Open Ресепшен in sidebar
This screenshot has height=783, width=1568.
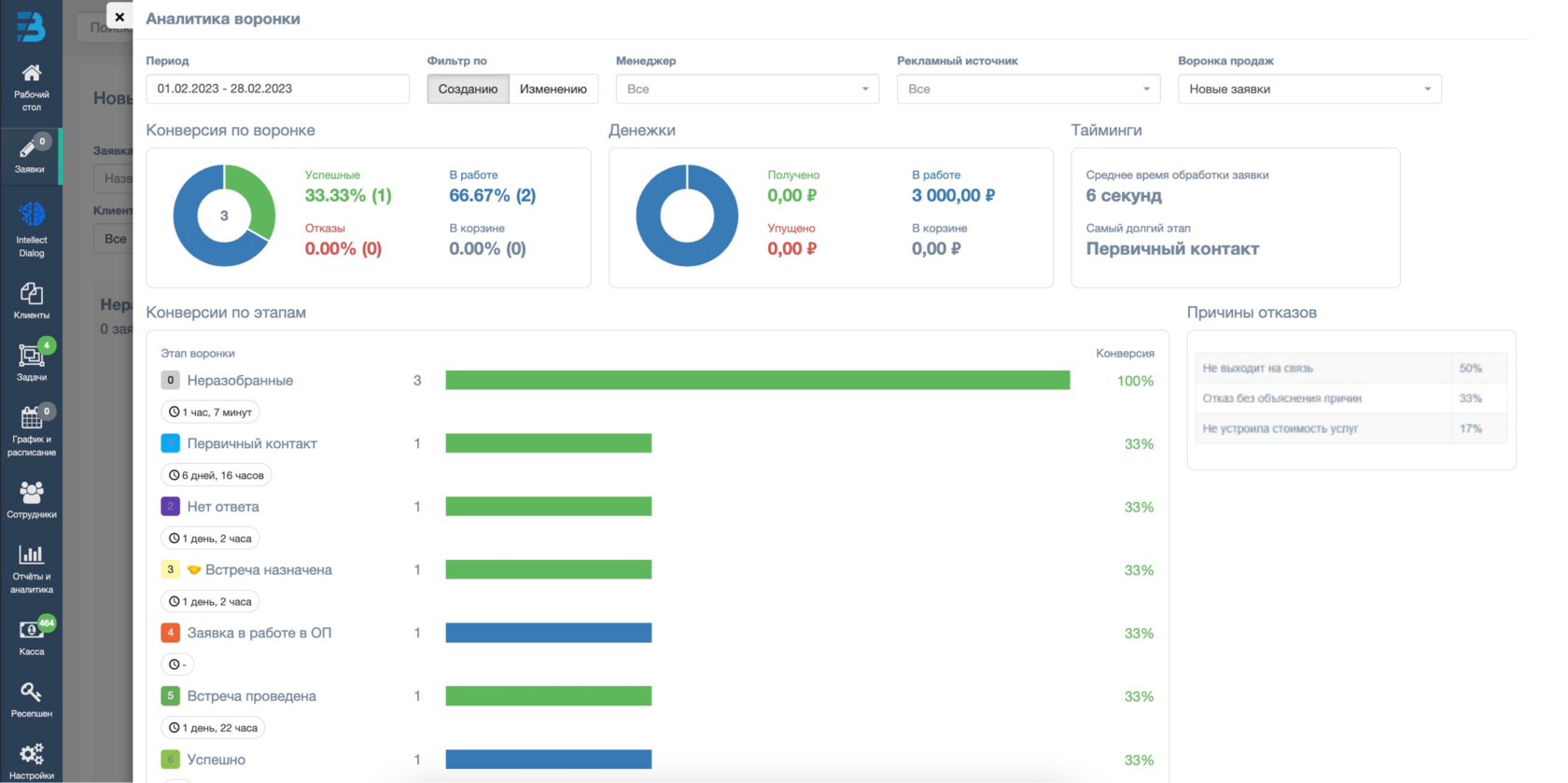(31, 700)
